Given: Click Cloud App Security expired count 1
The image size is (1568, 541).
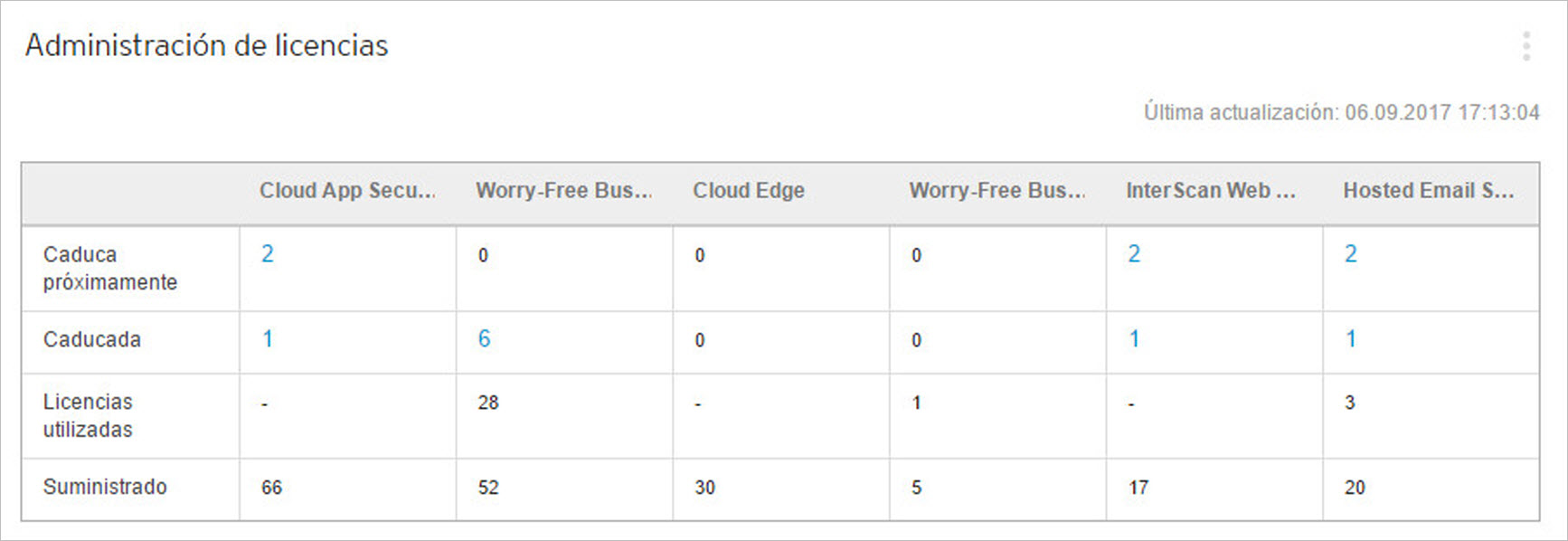Looking at the screenshot, I should [x=268, y=339].
